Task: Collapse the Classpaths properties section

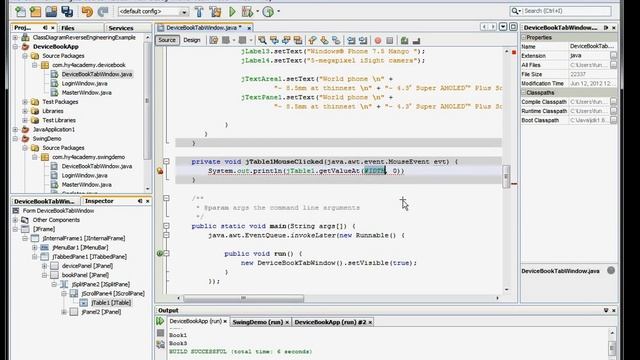Action: pos(524,93)
